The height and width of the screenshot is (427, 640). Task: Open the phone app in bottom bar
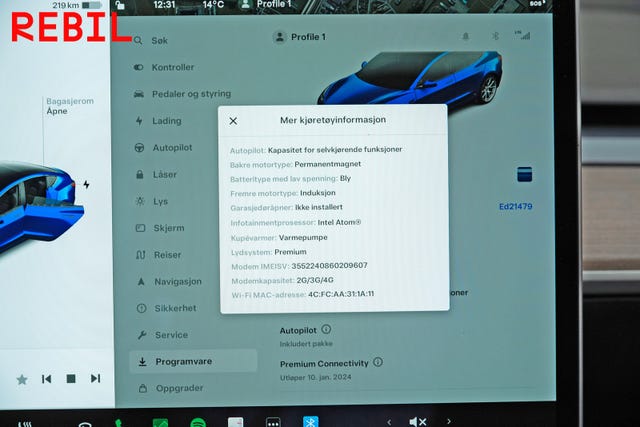pyautogui.click(x=118, y=423)
